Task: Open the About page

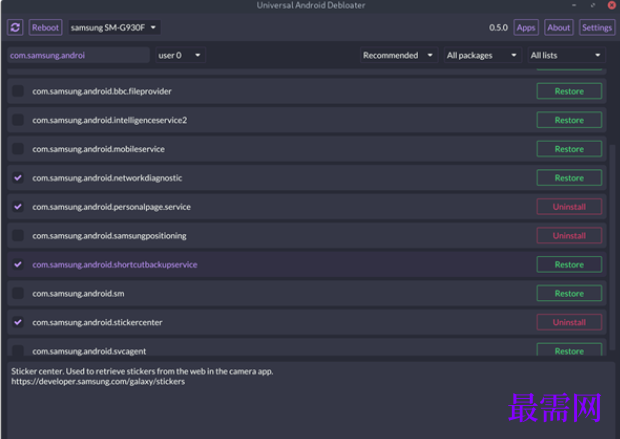Action: point(559,27)
